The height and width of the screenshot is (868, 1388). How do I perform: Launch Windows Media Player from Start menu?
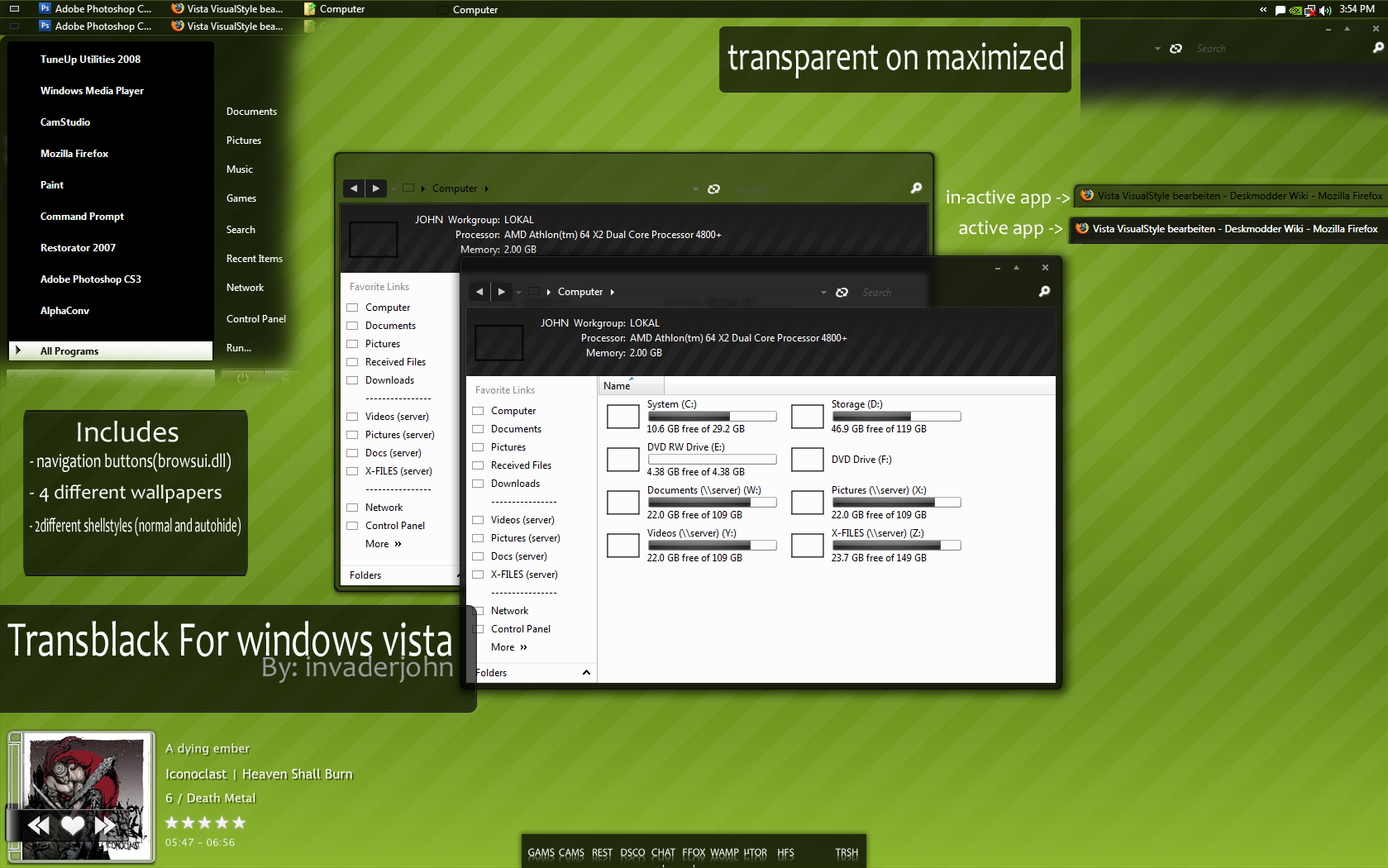coord(92,91)
